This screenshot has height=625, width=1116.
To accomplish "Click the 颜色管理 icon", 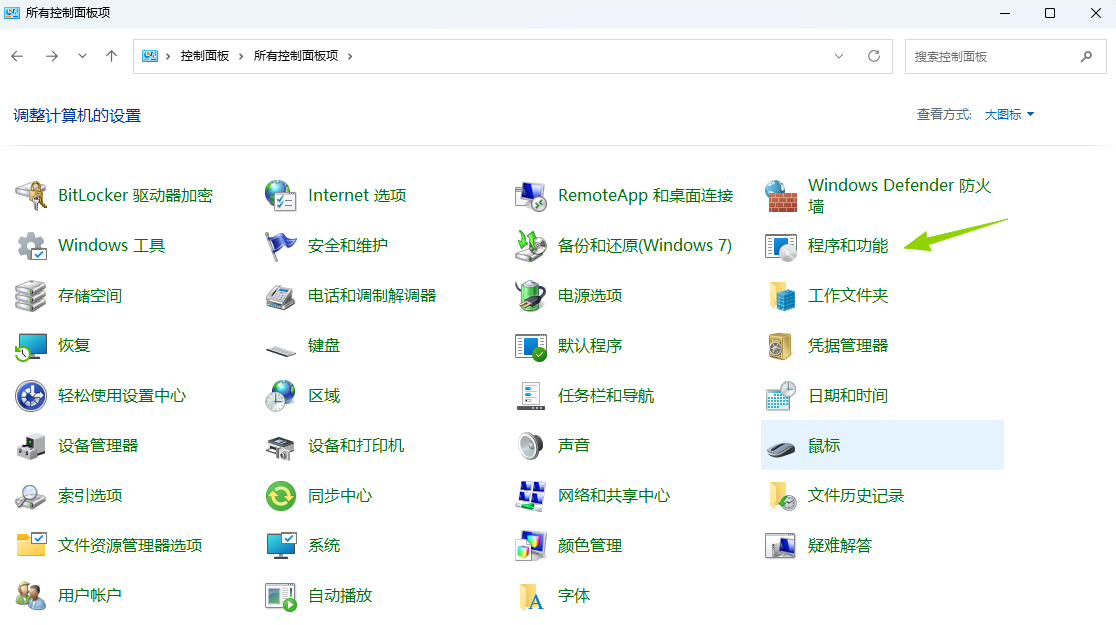I will [531, 546].
